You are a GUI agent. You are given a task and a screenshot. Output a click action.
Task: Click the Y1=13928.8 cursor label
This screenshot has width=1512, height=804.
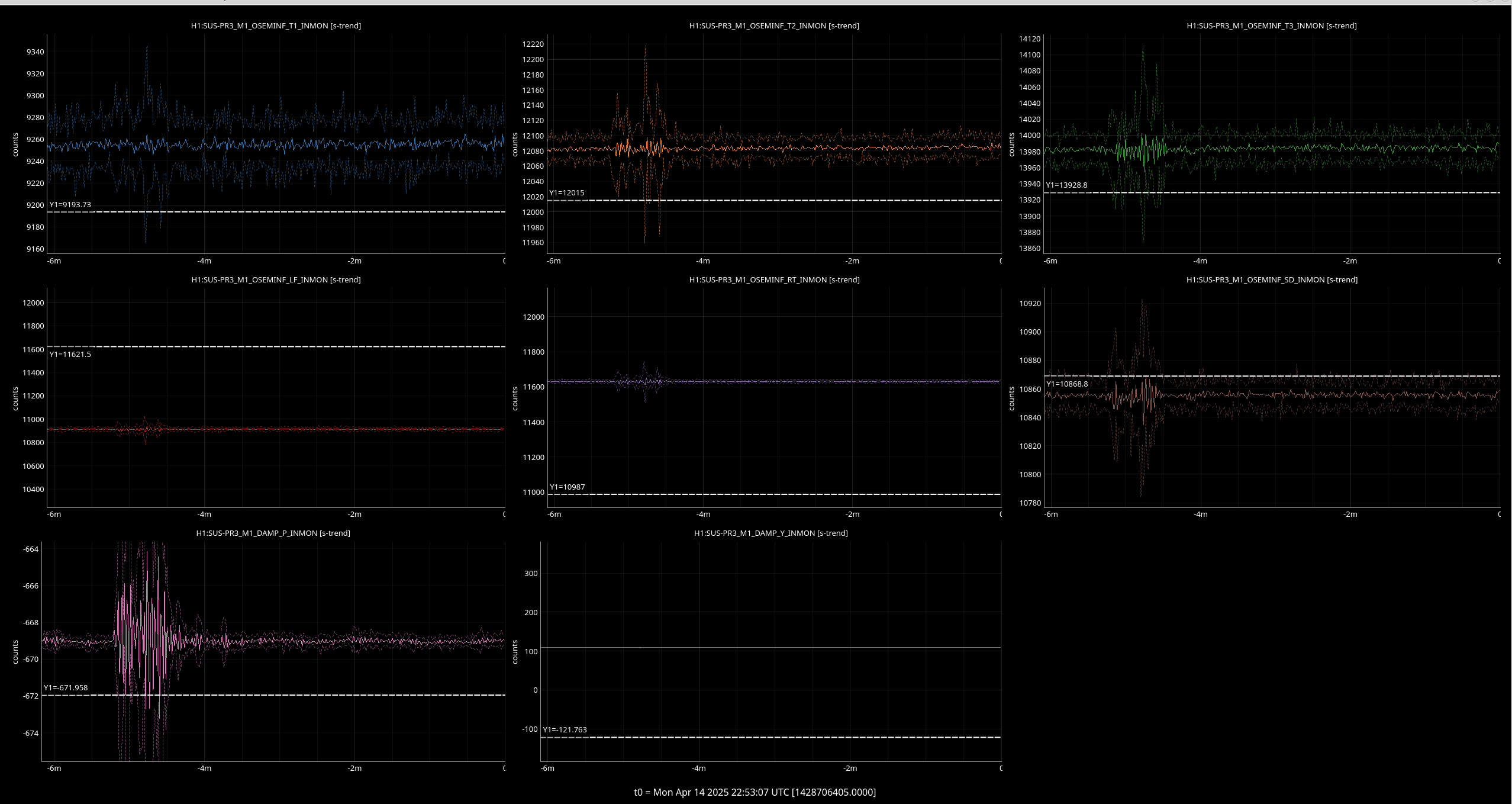(x=1066, y=185)
